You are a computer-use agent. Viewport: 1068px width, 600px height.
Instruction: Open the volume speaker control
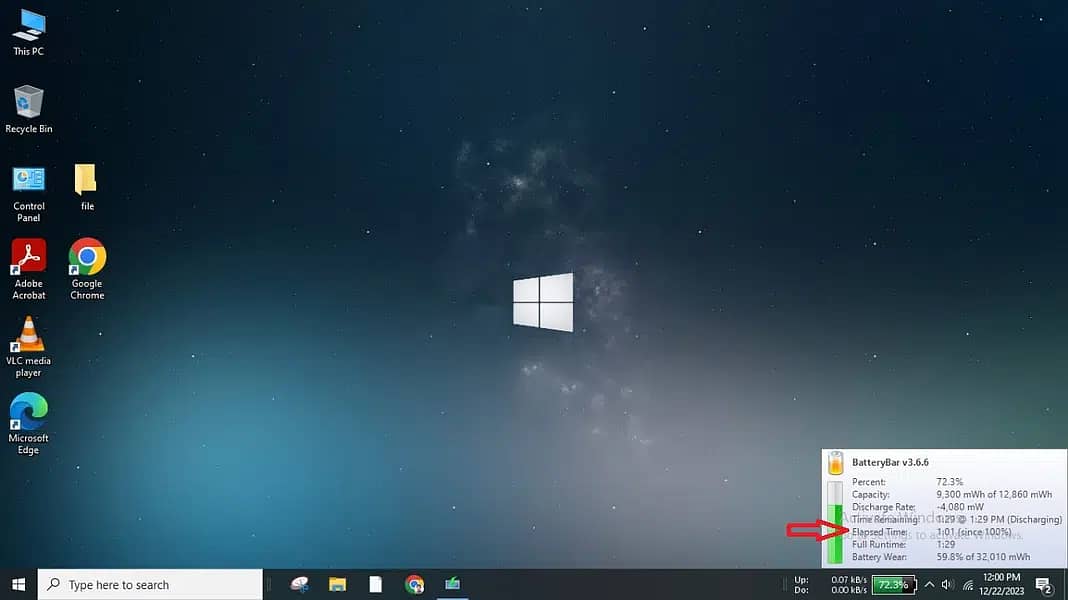(948, 584)
